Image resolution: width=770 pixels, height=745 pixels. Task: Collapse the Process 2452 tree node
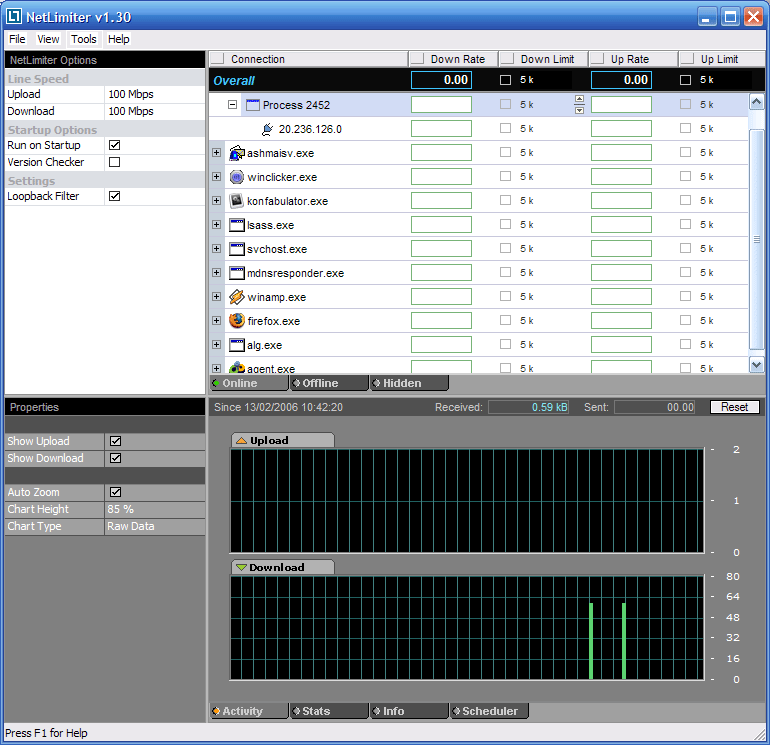(x=233, y=105)
